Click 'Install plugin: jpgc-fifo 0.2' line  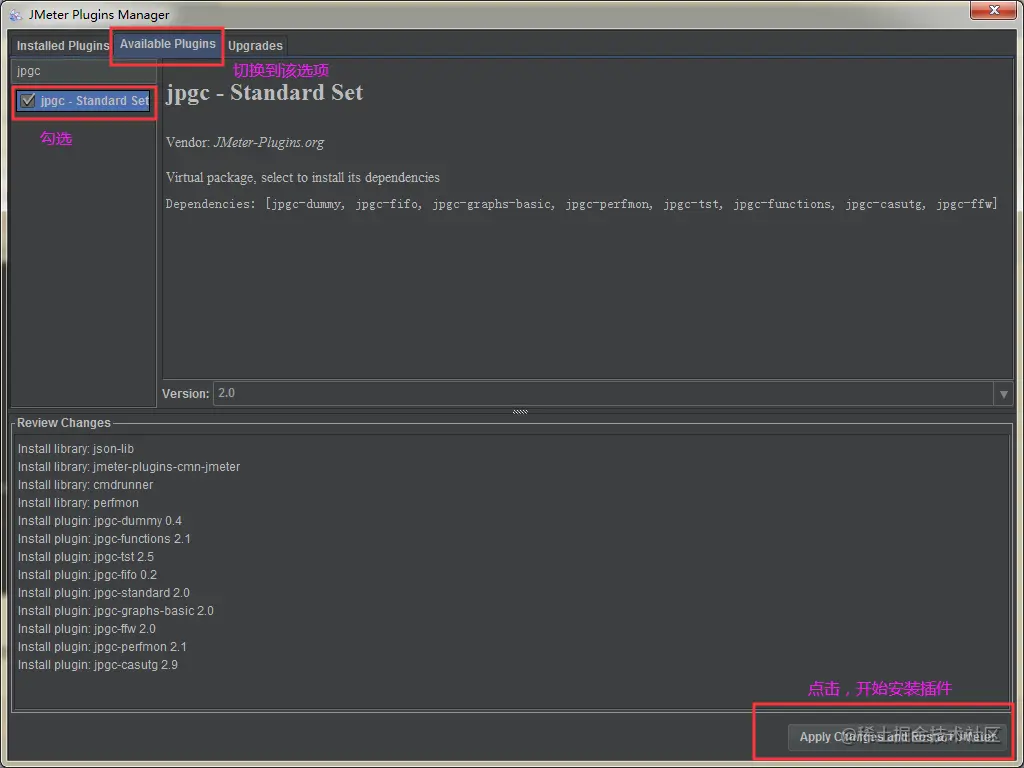88,575
